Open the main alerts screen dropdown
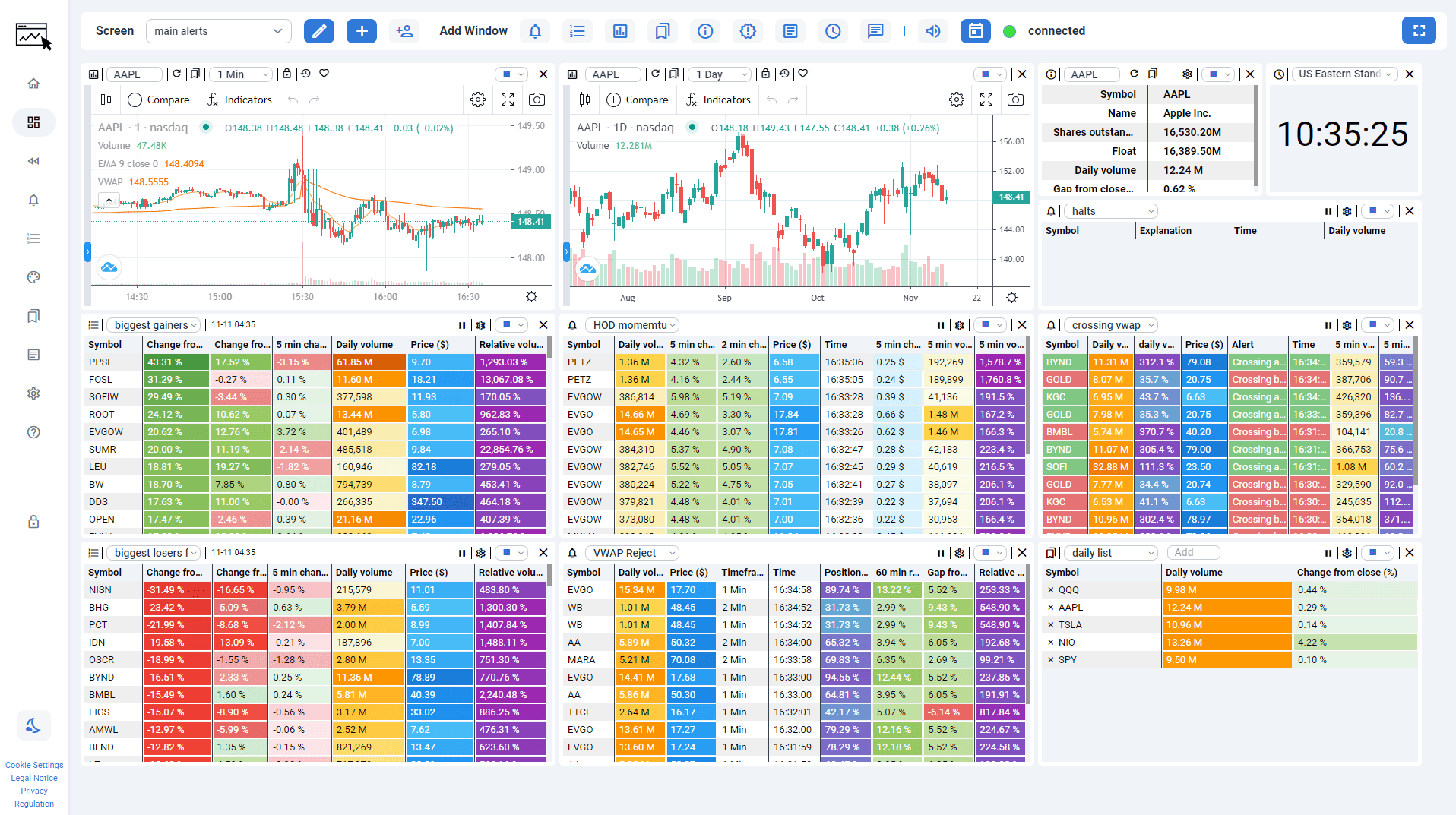 (x=218, y=31)
